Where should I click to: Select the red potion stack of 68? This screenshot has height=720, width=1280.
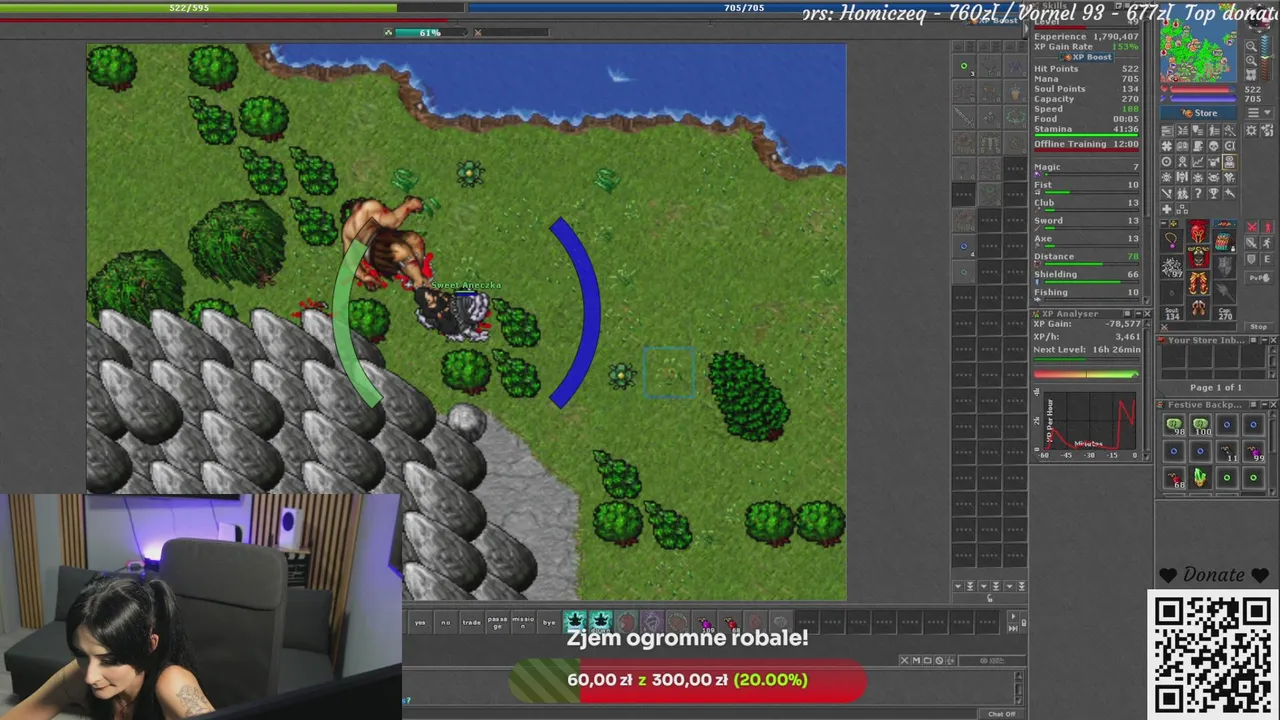pos(1175,478)
